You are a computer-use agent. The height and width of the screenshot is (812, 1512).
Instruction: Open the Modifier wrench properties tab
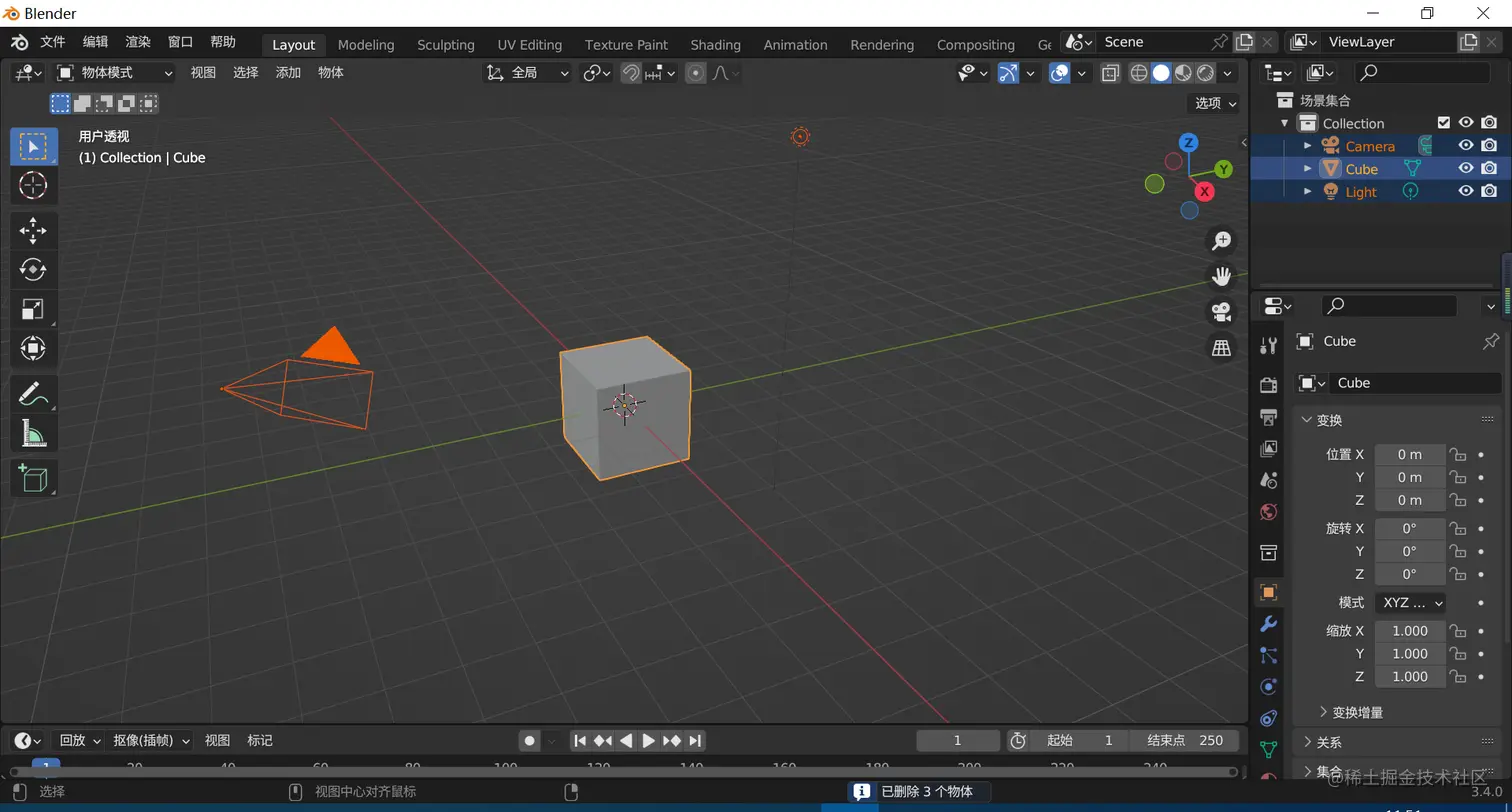click(1269, 624)
